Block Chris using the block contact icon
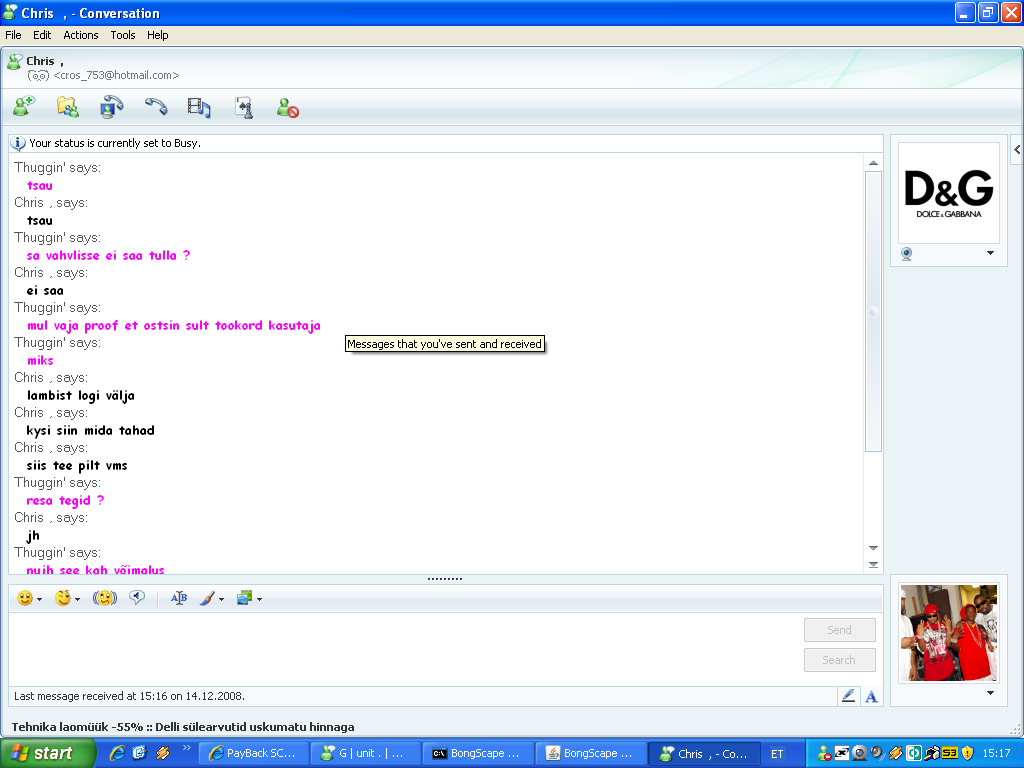Viewport: 1024px width, 768px height. tap(287, 106)
